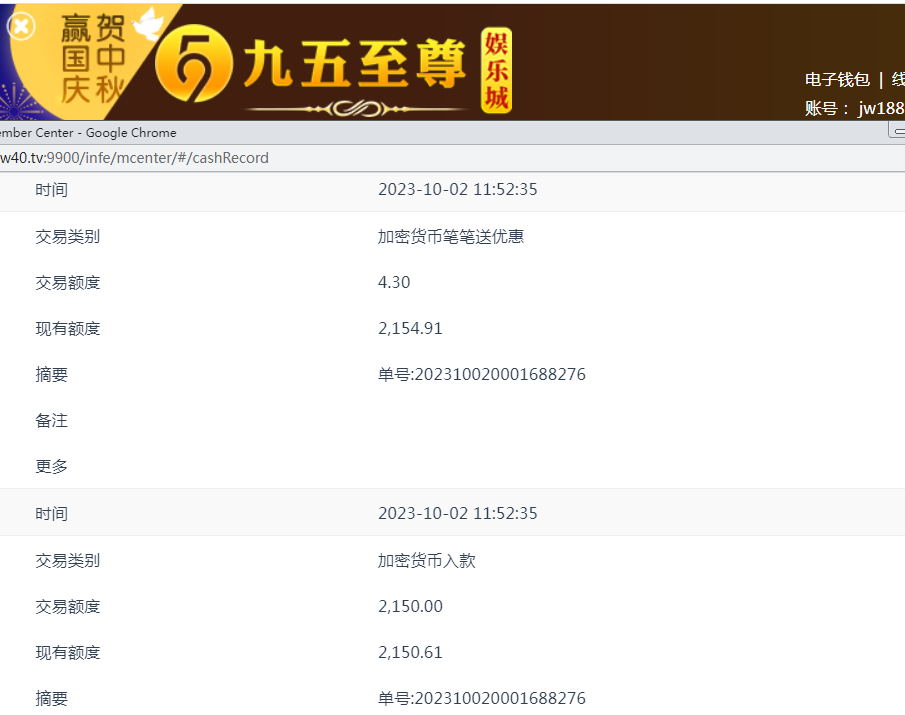Select transaction amount 4.30
The height and width of the screenshot is (715, 905).
tap(394, 282)
